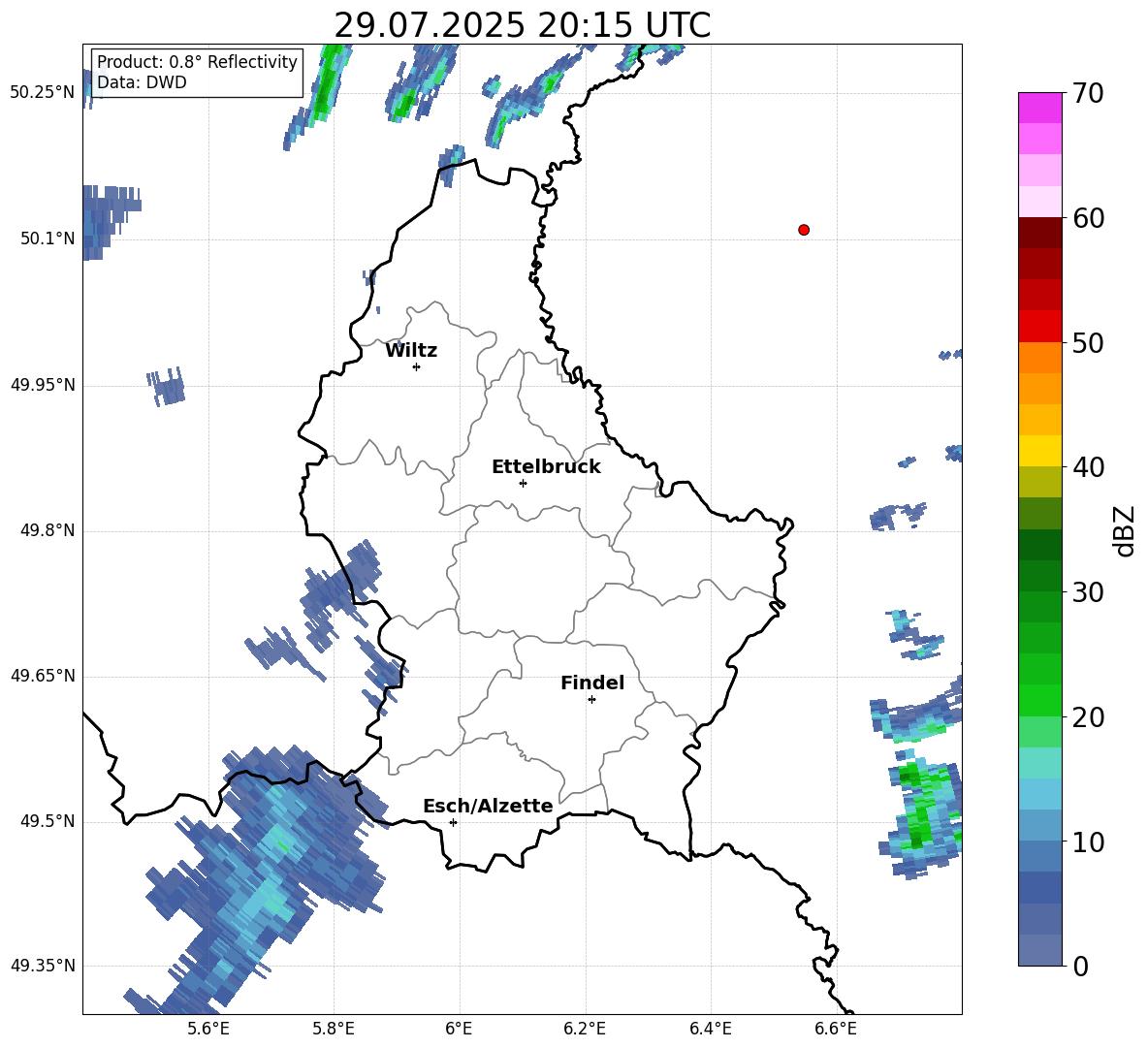Click the Product: 0.8° Reflectivity text

tap(197, 62)
